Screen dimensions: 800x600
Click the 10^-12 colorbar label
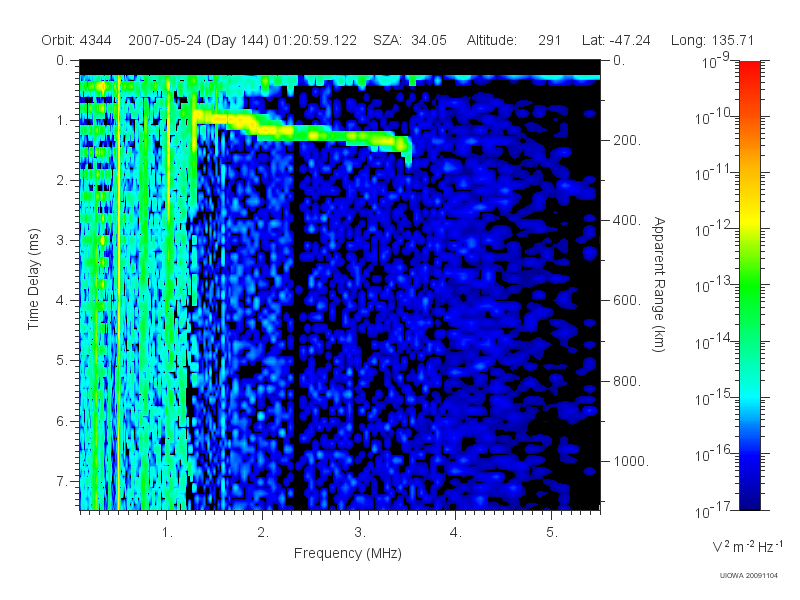(x=712, y=230)
